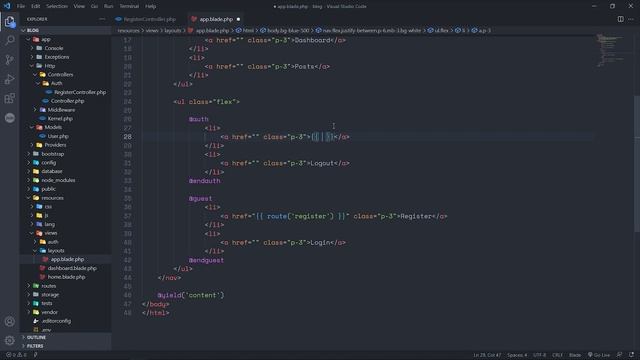Open Explorer panel more actions ellipsis
640x360 pixels.
point(102,19)
